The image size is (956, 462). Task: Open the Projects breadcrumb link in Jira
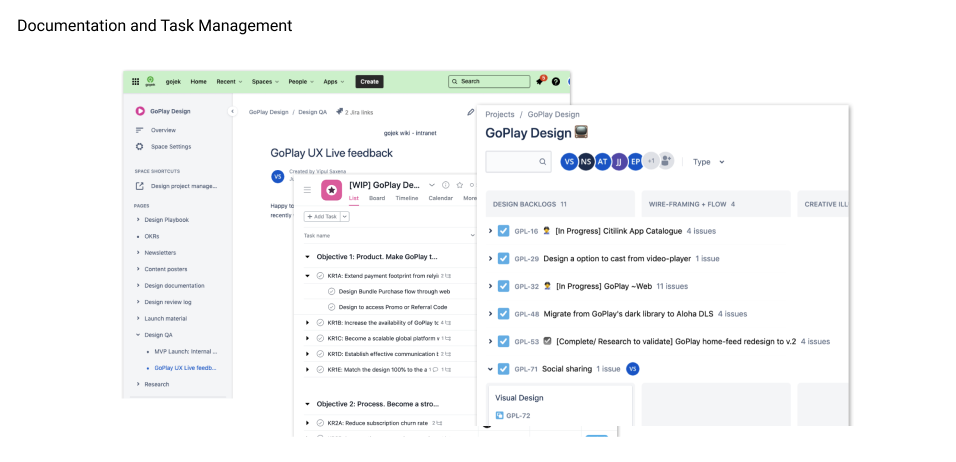[500, 114]
